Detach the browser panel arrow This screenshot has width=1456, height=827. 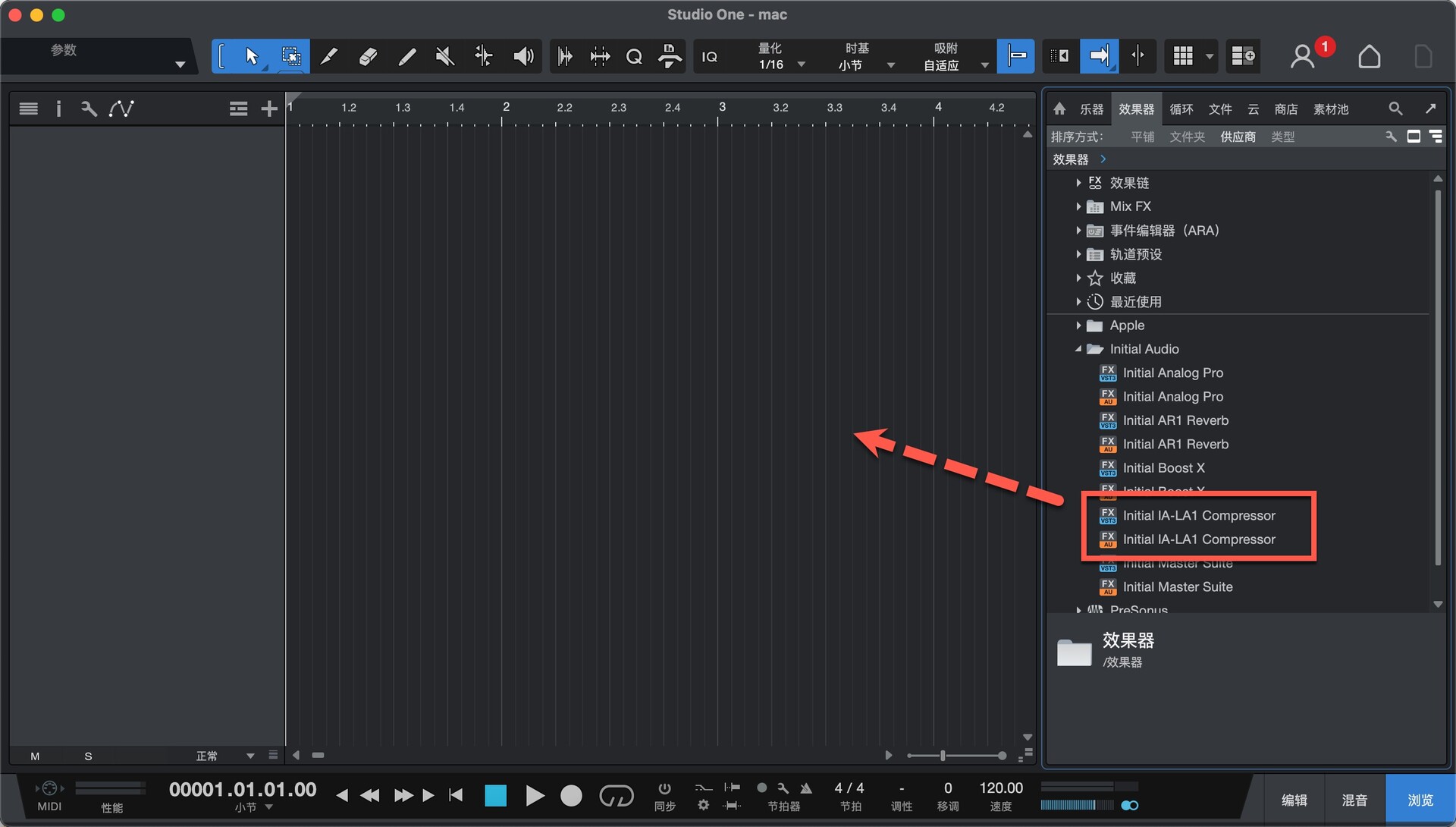click(x=1430, y=108)
